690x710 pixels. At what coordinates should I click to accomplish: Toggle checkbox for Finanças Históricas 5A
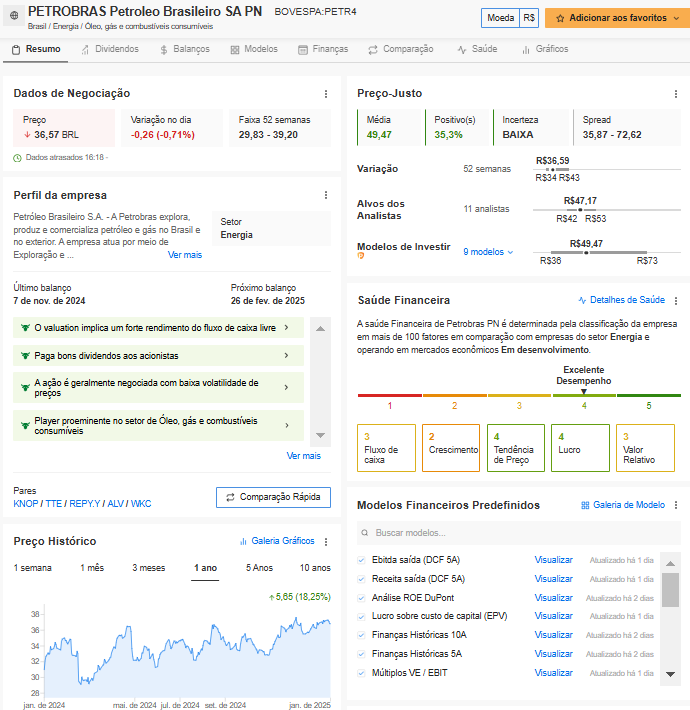361,654
